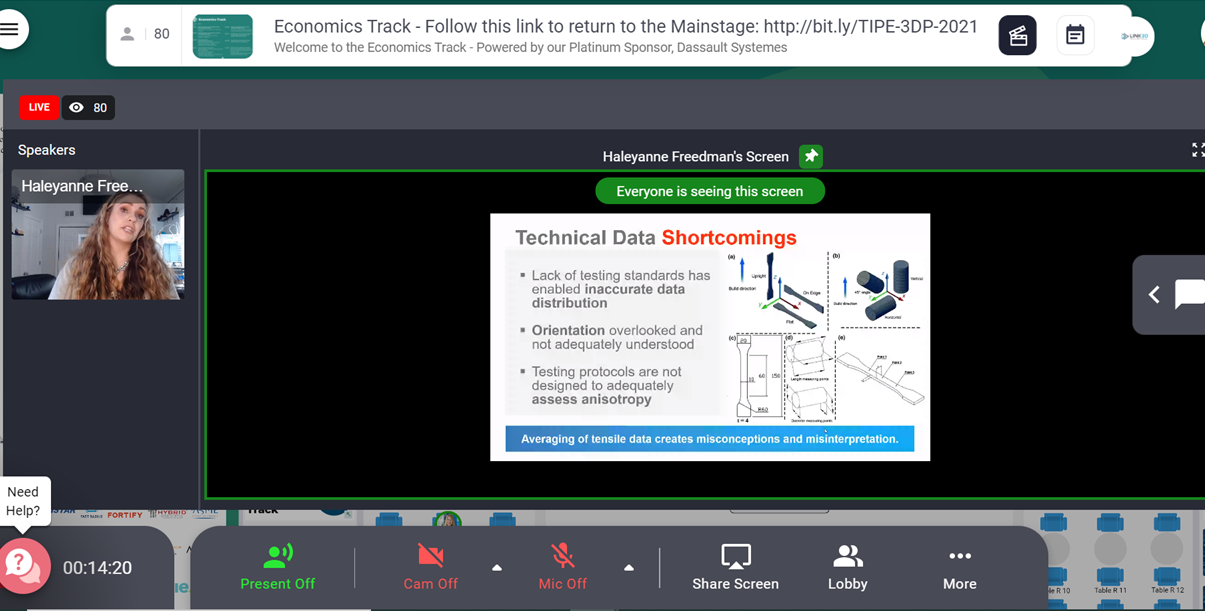Open the clapperboard stage icon button
The height and width of the screenshot is (611, 1205).
click(1017, 36)
